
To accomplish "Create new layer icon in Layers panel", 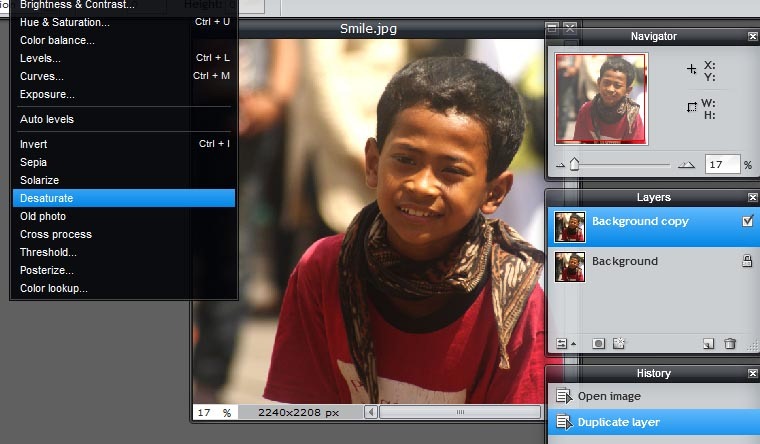I will (709, 344).
